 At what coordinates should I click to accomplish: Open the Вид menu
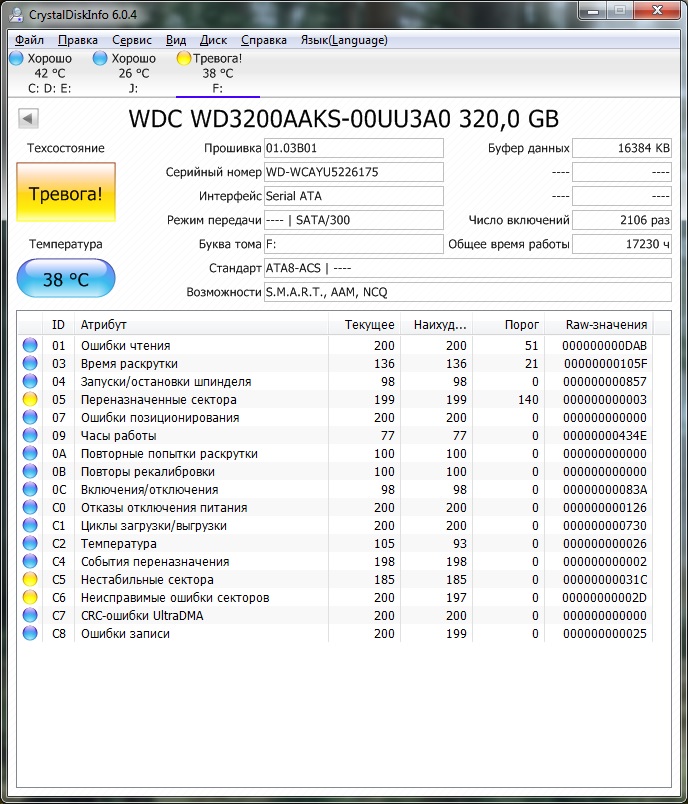(x=175, y=40)
